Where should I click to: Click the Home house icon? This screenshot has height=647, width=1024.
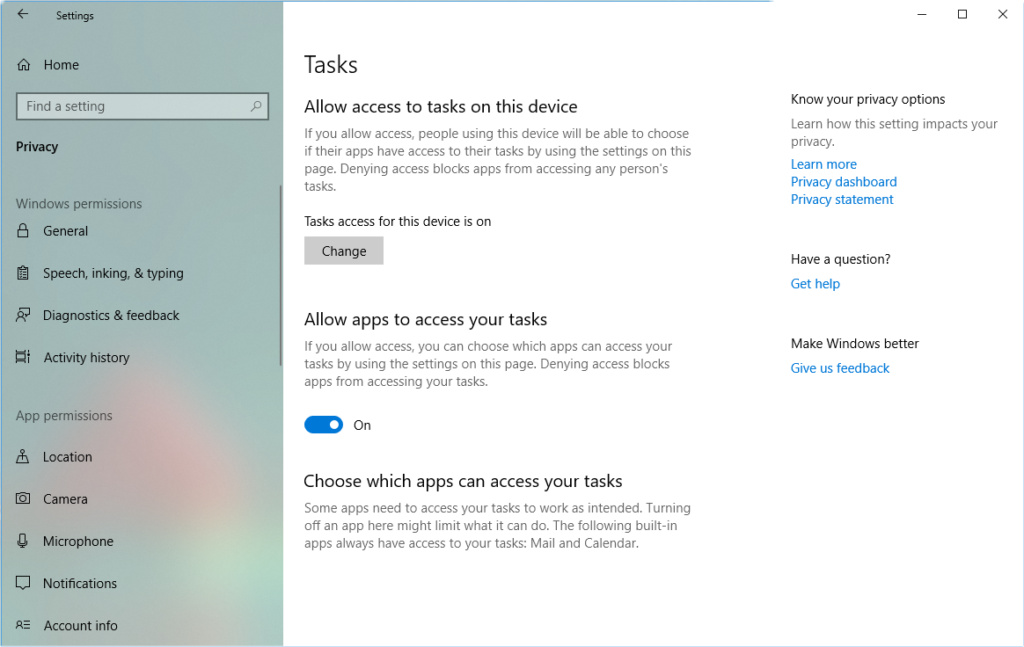pyautogui.click(x=24, y=65)
